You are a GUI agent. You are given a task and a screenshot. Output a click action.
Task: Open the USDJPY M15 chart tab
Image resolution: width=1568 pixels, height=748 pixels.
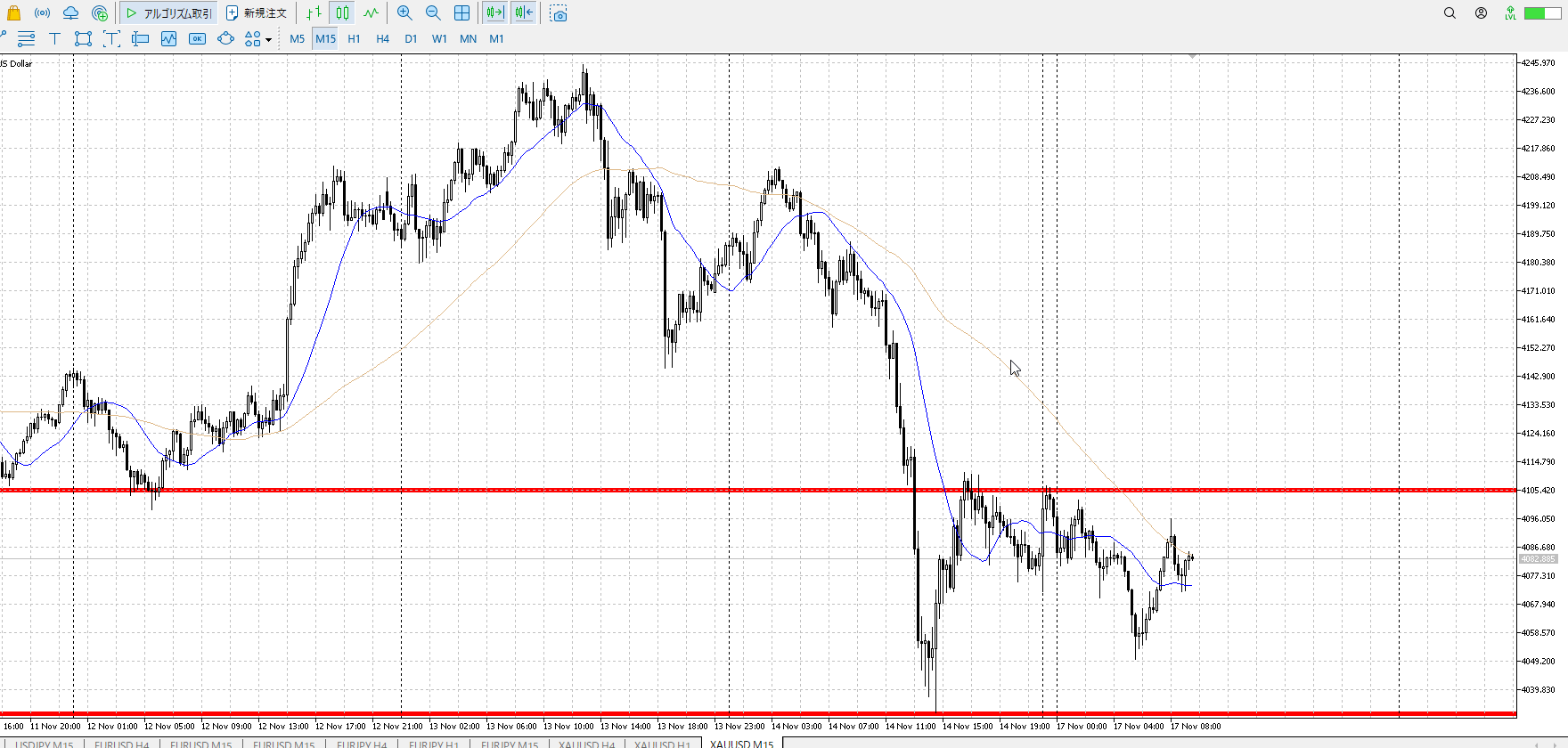(x=44, y=744)
